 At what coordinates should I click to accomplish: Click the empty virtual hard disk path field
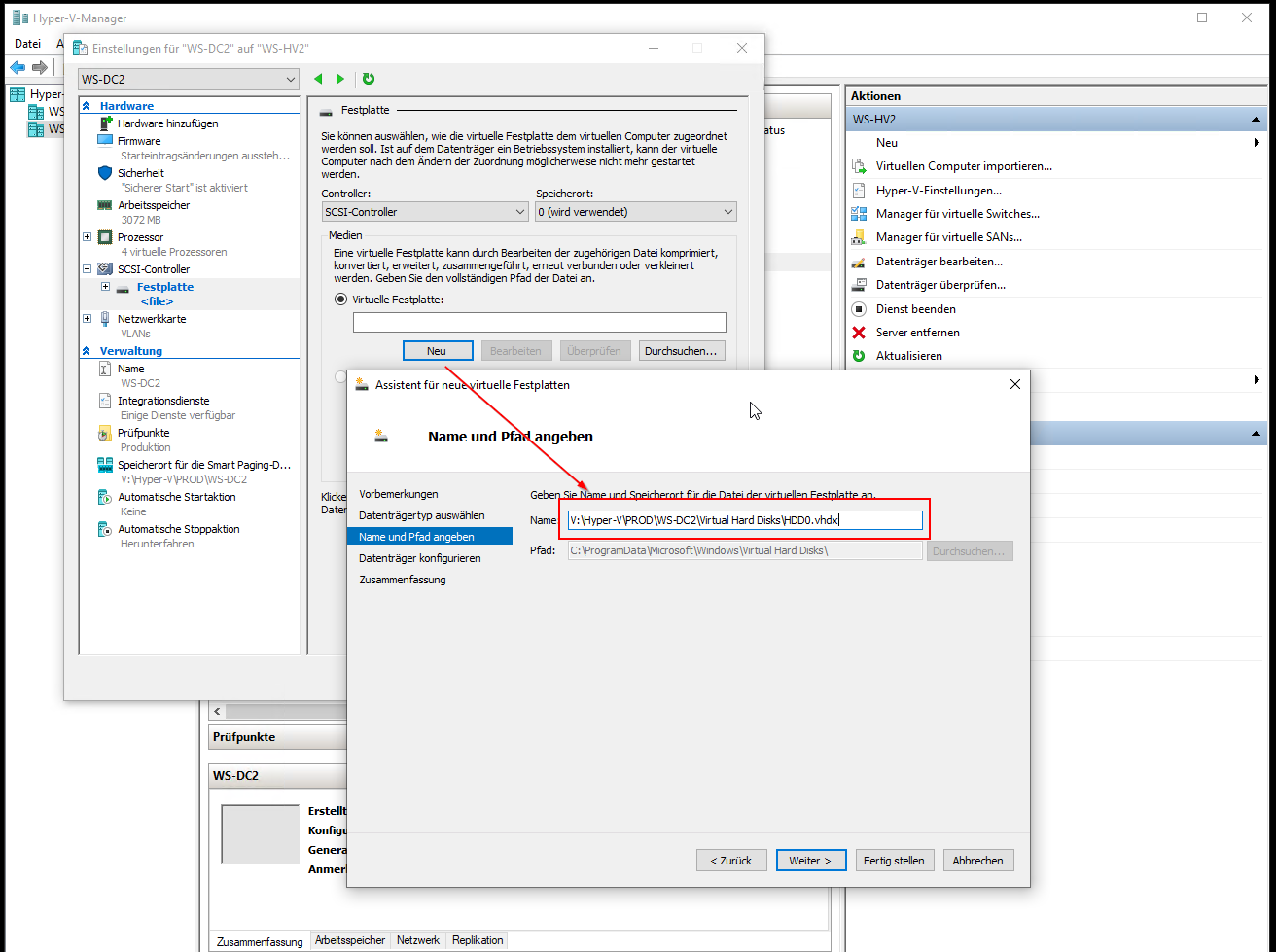point(539,323)
